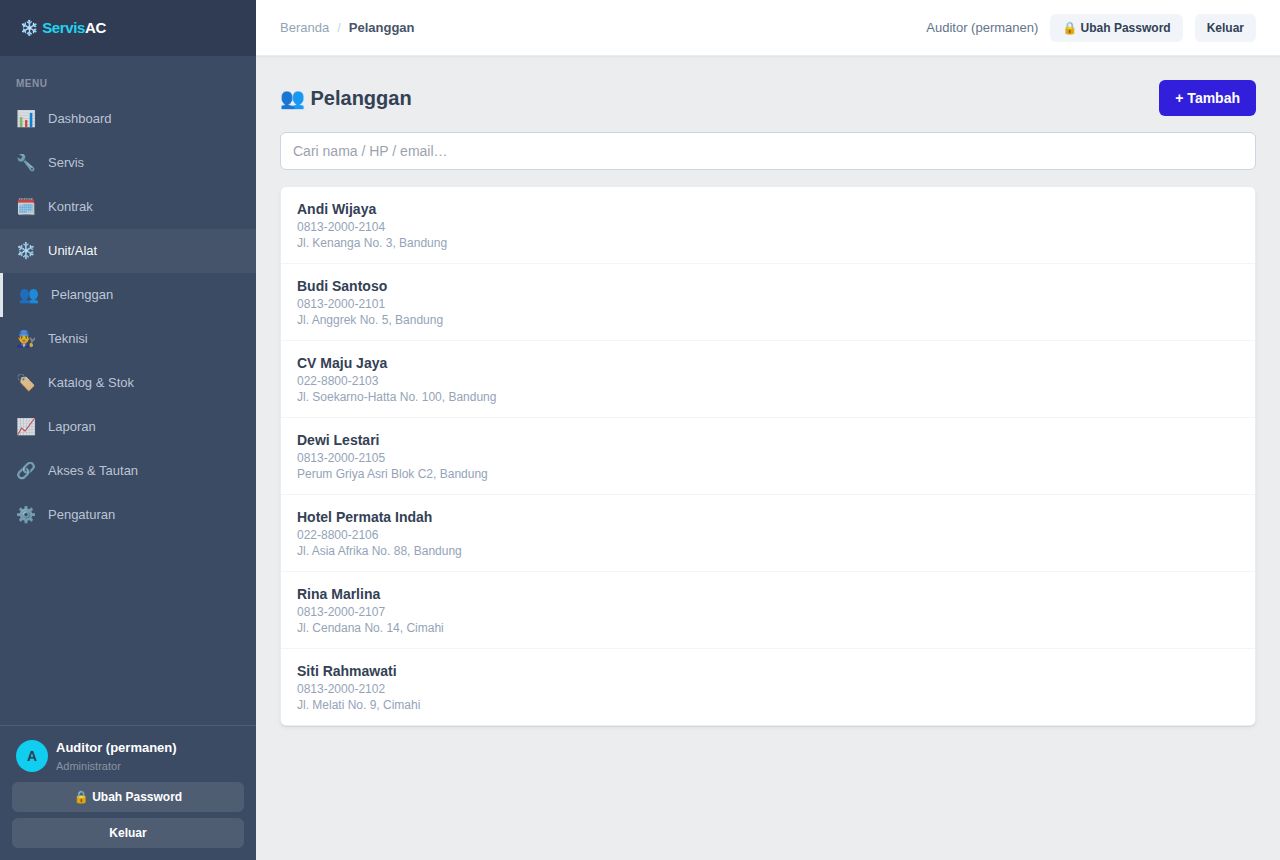Click the Laporan trend chart icon
Screen dimensions: 1280x860
point(26,427)
